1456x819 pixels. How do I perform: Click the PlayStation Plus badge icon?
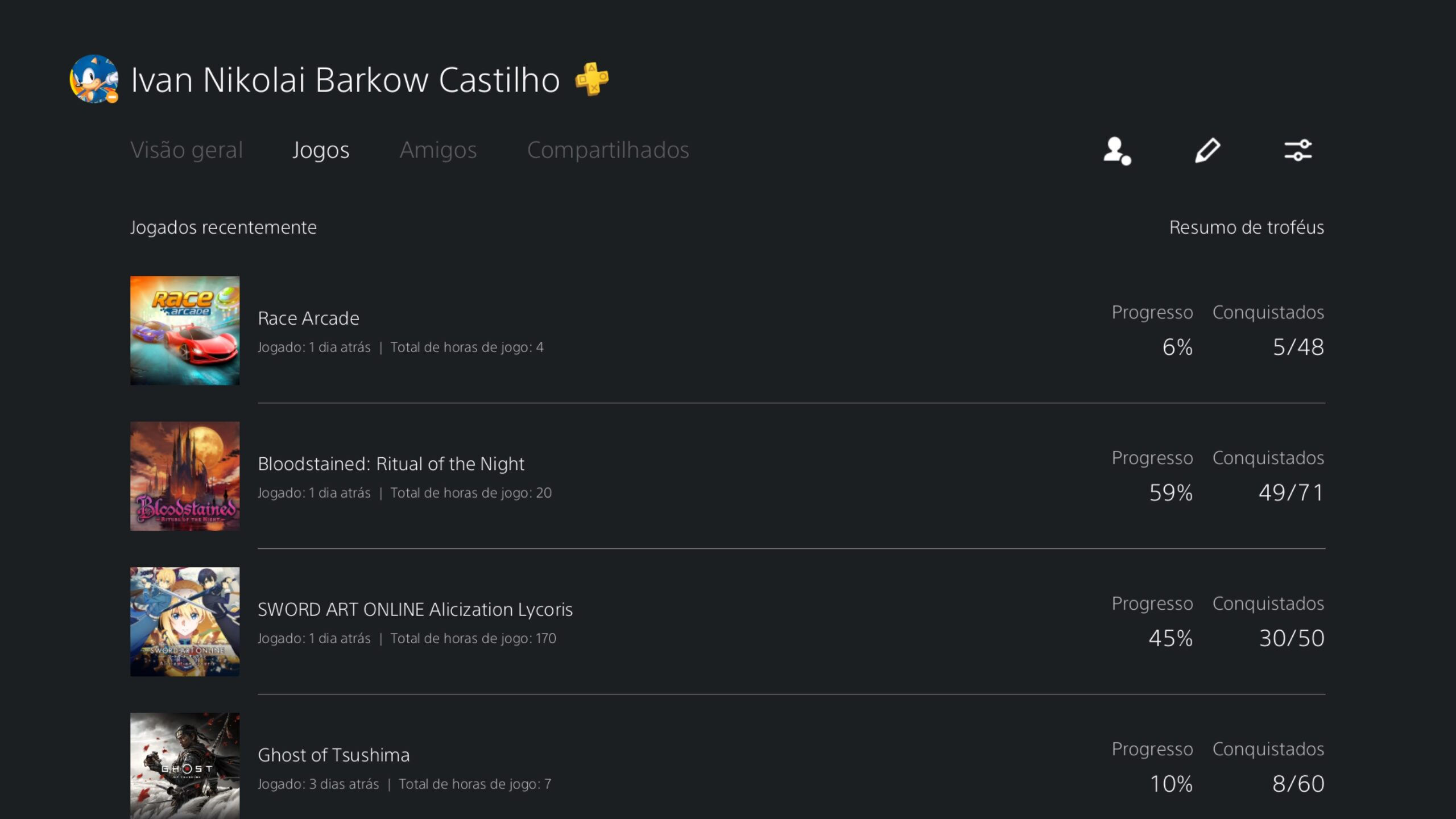(x=591, y=79)
